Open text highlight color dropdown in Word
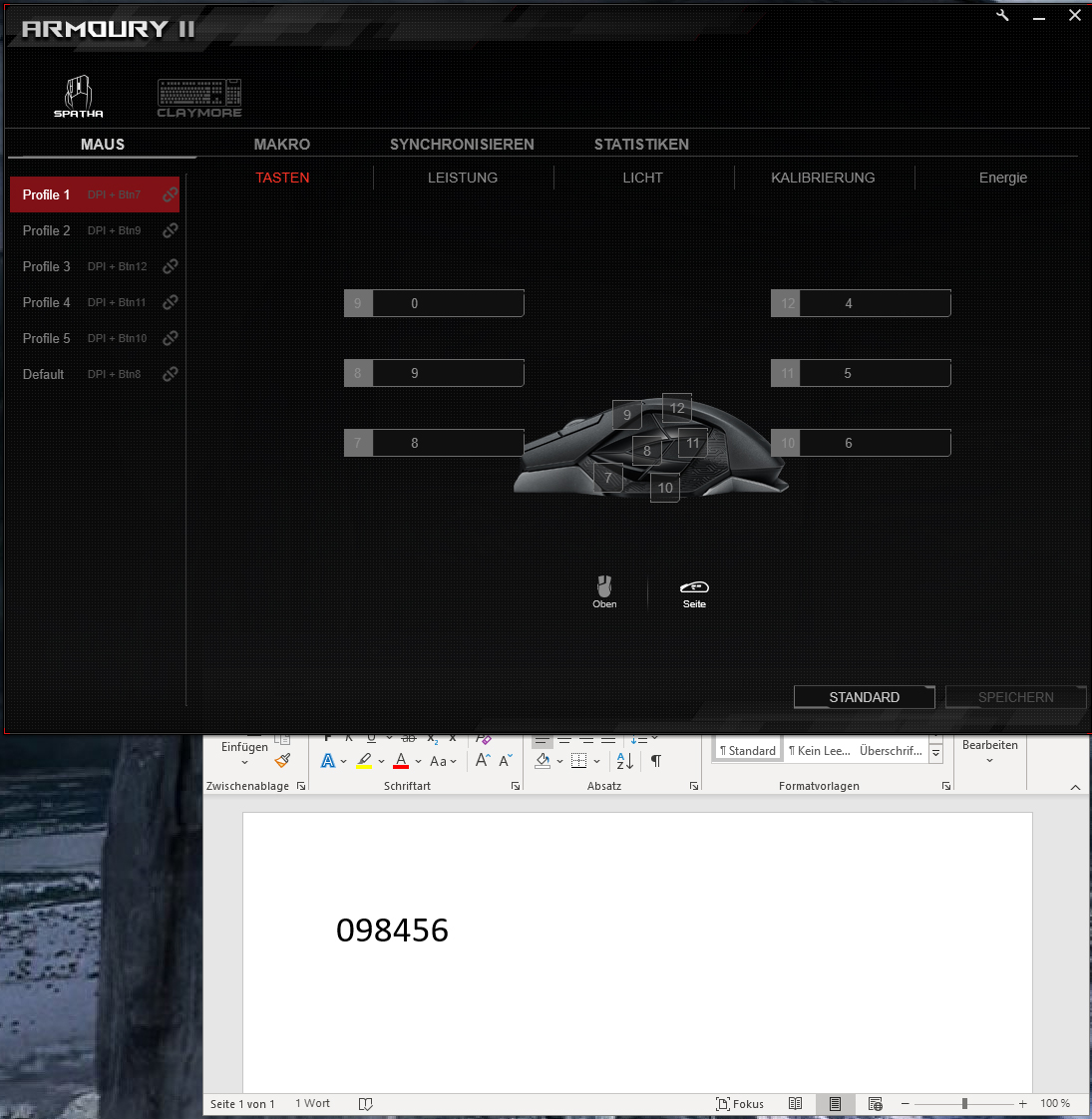Viewport: 1092px width, 1119px height. click(x=381, y=762)
